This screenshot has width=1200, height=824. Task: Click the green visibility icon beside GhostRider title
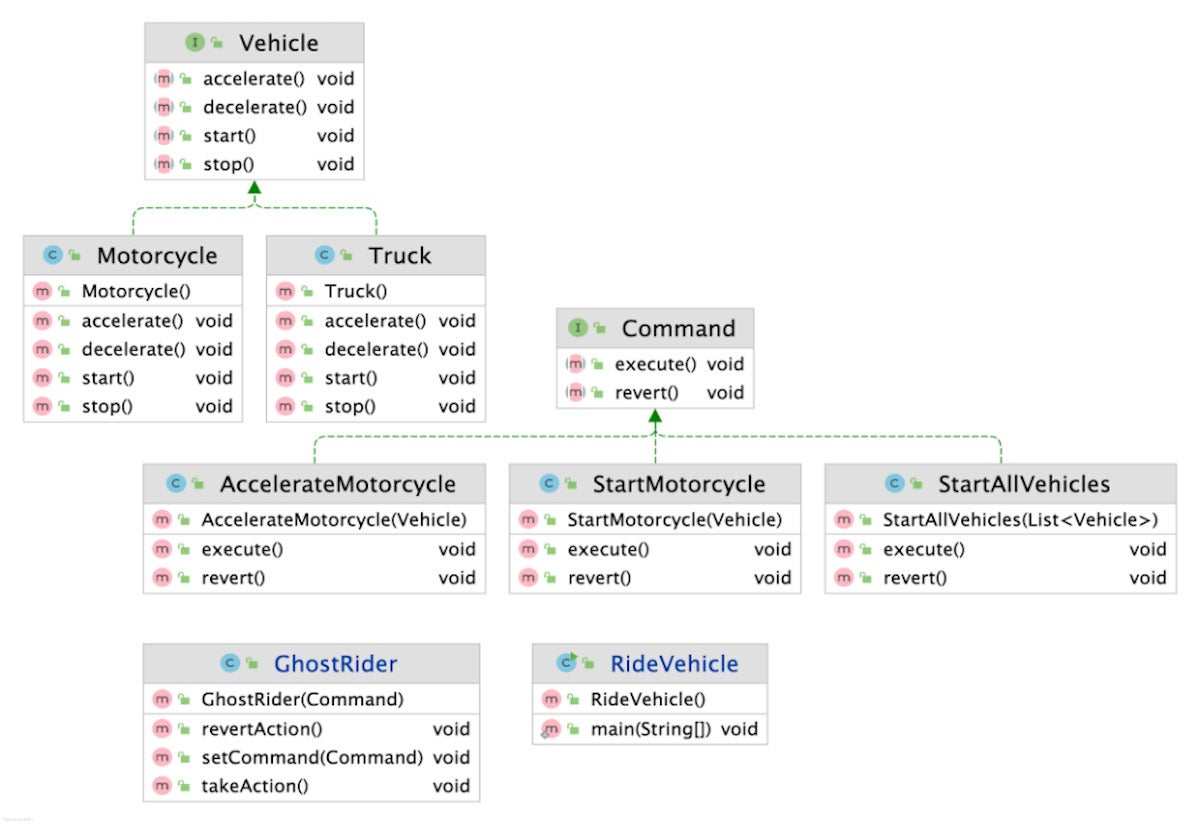point(253,664)
